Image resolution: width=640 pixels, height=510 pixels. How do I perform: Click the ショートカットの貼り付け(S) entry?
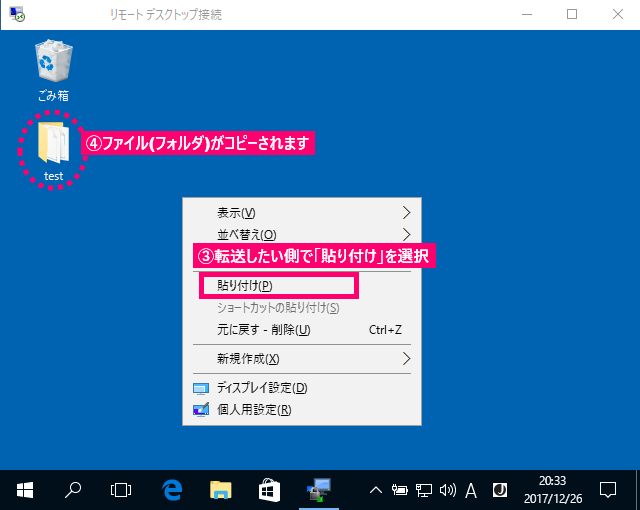tap(302, 308)
